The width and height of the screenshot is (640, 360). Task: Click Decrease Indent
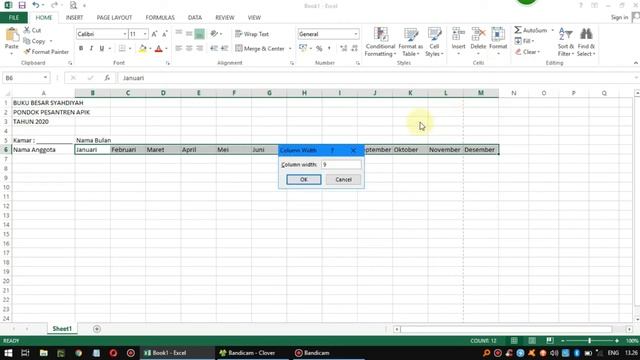click(x=213, y=49)
